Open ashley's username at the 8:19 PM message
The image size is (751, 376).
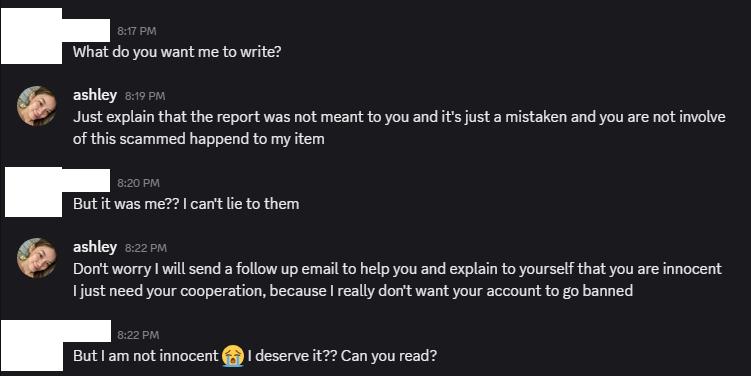pyautogui.click(x=95, y=95)
